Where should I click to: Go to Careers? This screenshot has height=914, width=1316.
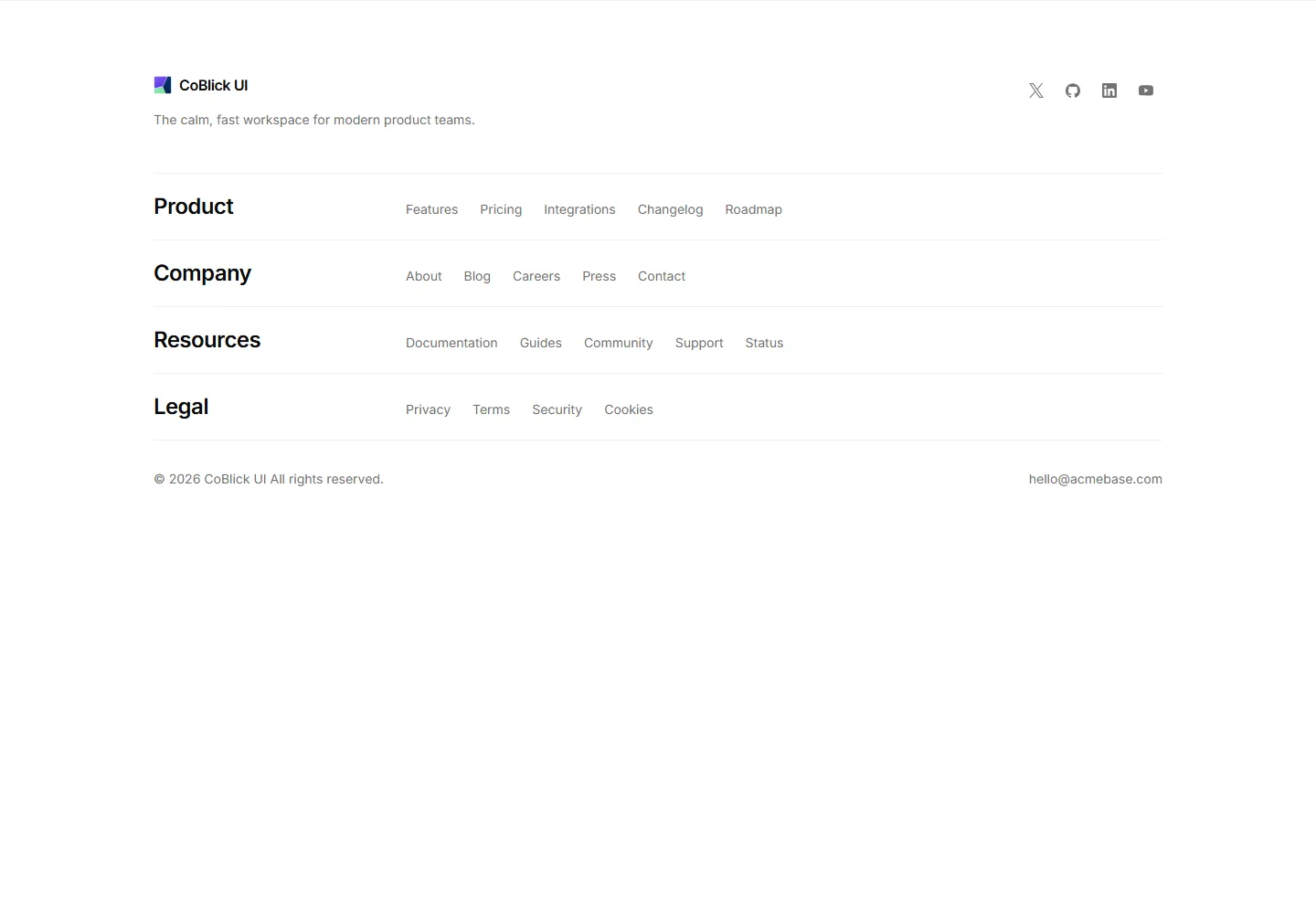point(536,276)
